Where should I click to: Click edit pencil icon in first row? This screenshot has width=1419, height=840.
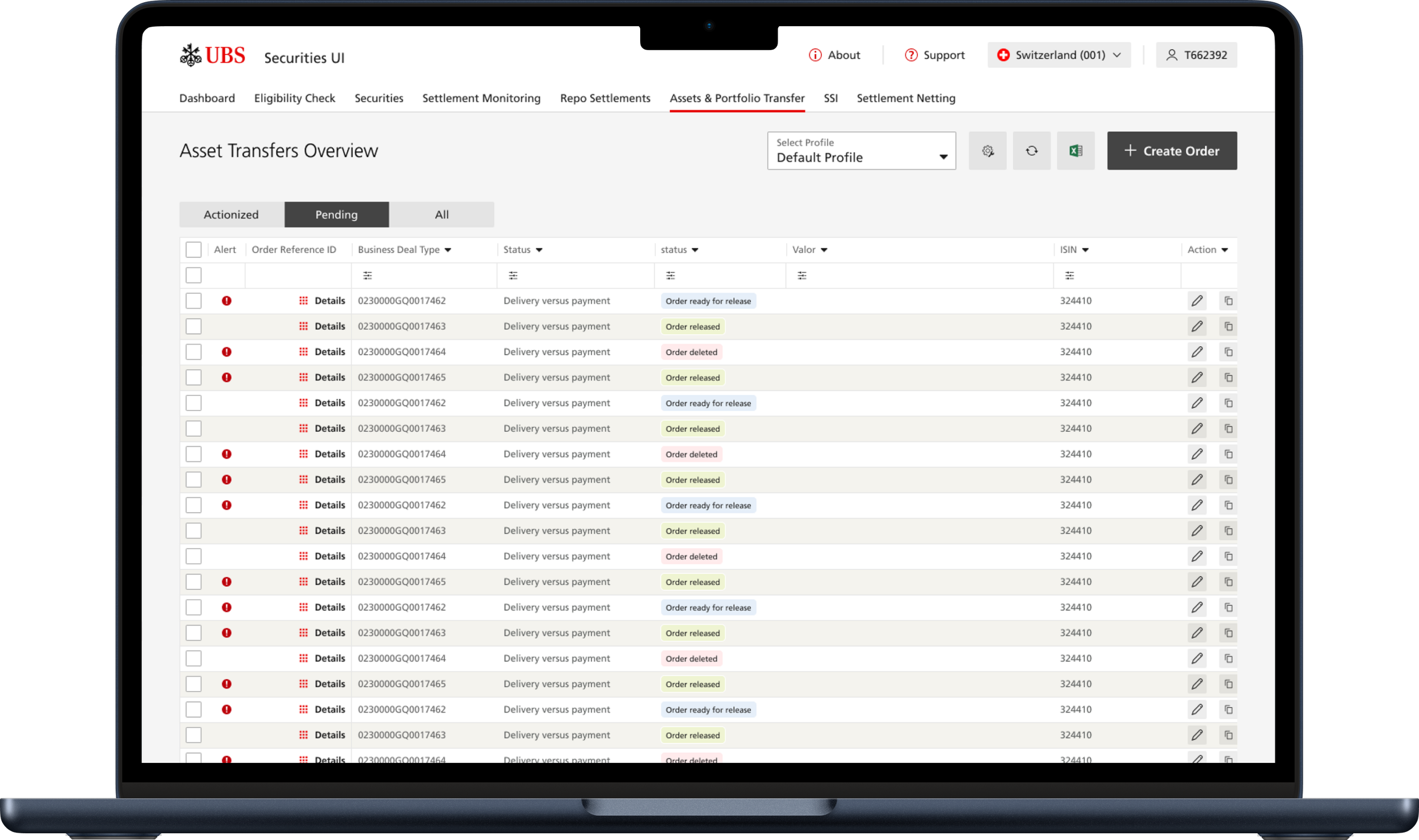(1197, 301)
